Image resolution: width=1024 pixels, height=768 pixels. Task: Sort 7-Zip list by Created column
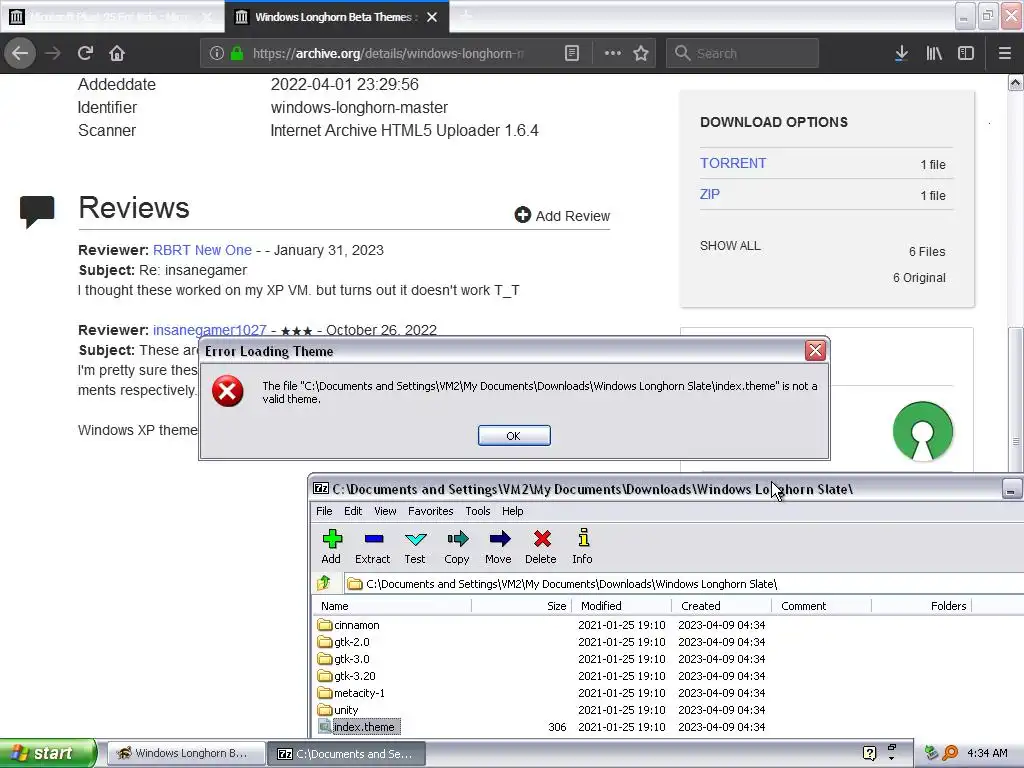point(722,606)
